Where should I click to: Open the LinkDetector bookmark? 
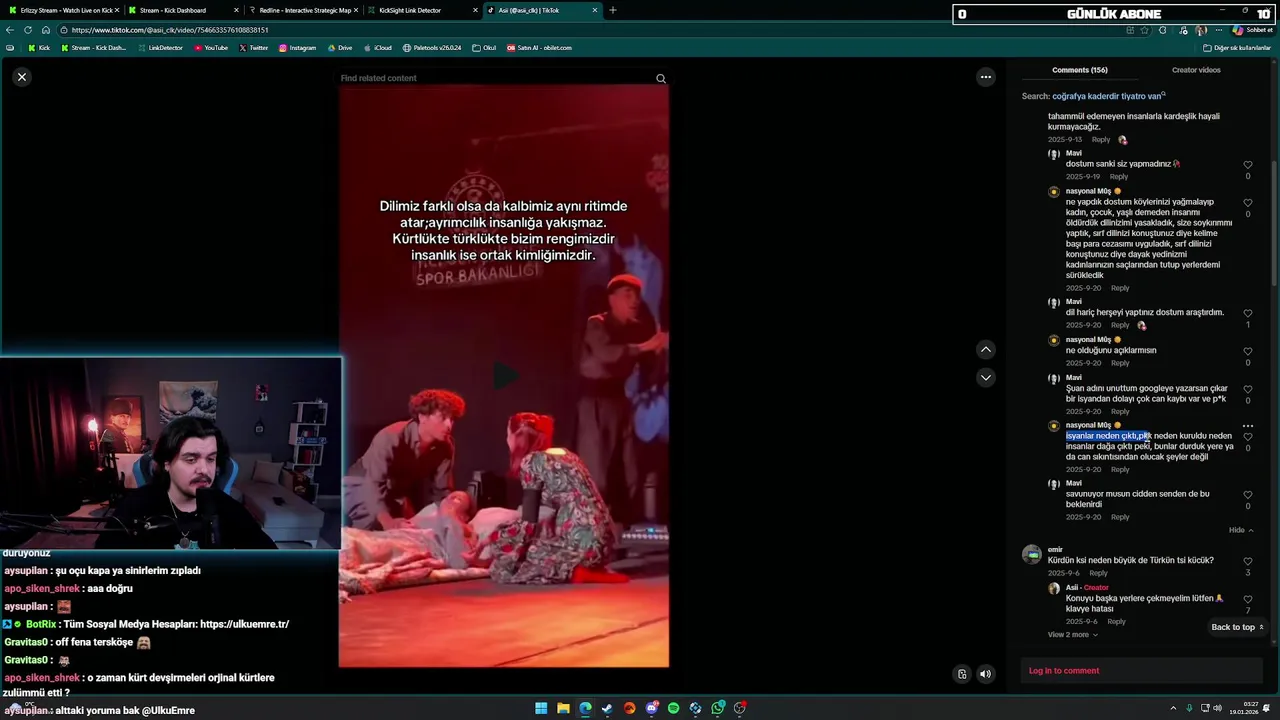pyautogui.click(x=160, y=48)
